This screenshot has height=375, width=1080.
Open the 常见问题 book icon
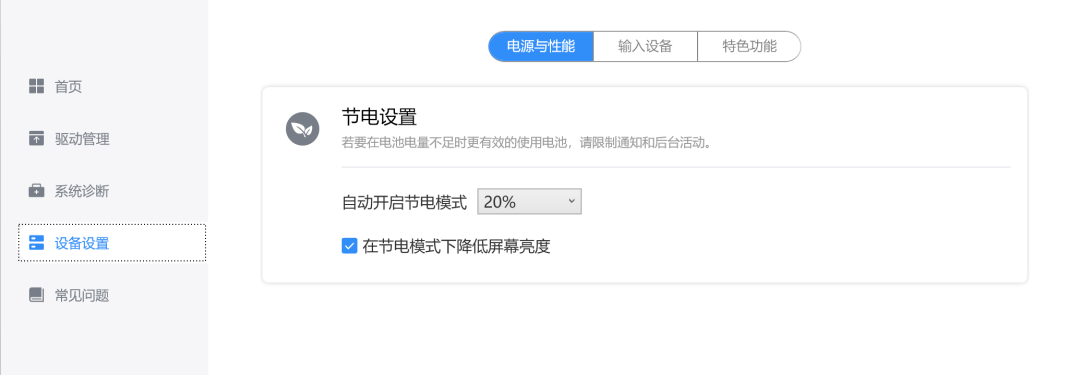37,295
